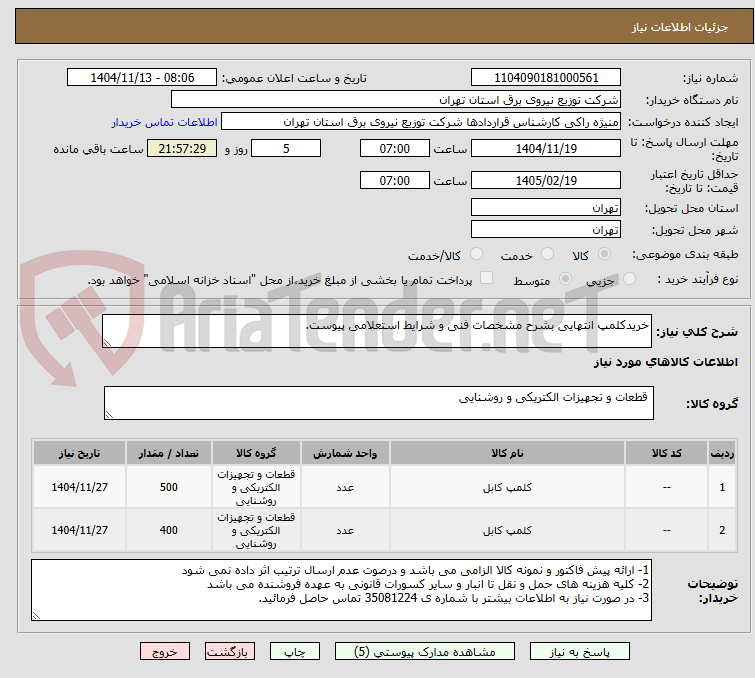Click the resize handle of the buyer notes area
This screenshot has height=678, width=755.
click(36, 615)
